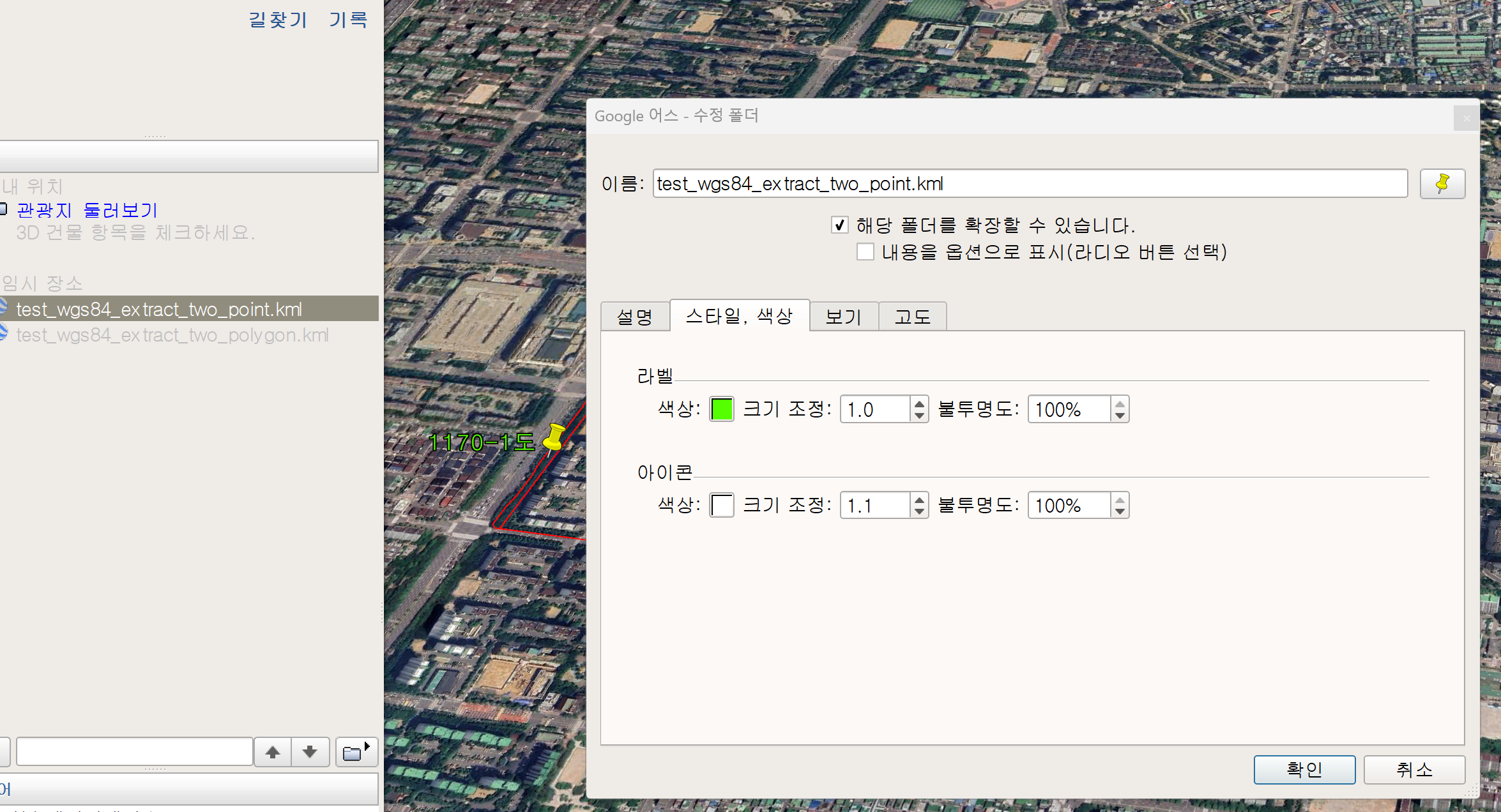Screen dimensions: 1501x812
Task: Close the folder edit dialog
Action: (1466, 118)
